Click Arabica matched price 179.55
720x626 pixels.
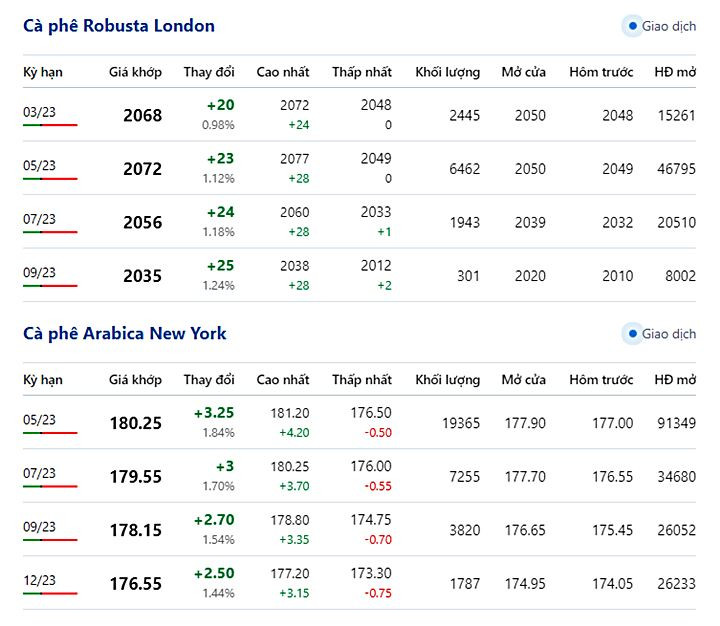point(136,477)
